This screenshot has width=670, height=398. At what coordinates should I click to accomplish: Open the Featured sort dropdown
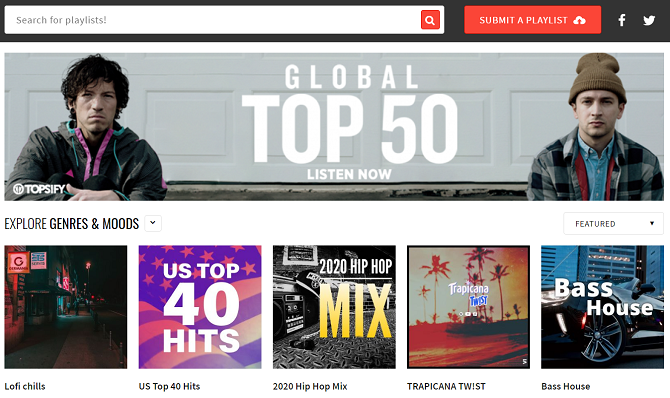click(x=613, y=224)
